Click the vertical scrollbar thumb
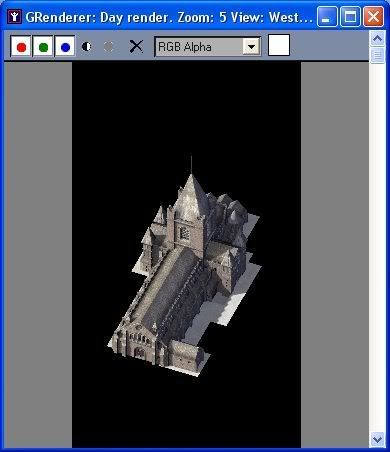Viewport: 390px width, 452px height. (377, 55)
